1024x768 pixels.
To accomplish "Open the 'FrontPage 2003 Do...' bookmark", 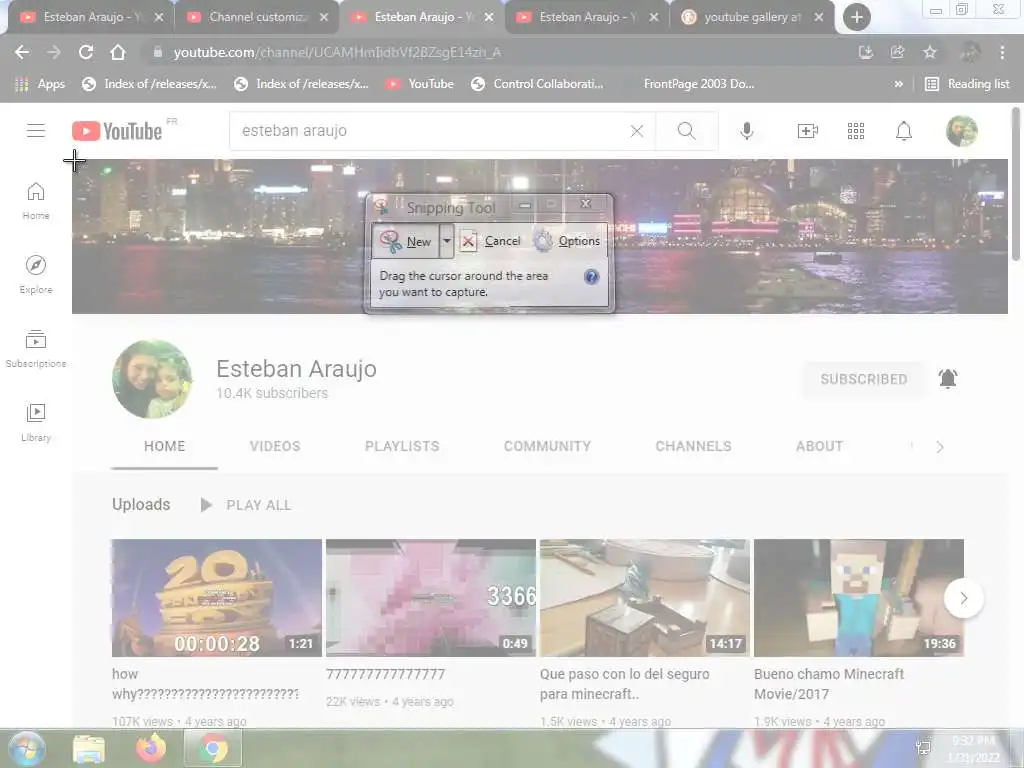I will pos(699,84).
